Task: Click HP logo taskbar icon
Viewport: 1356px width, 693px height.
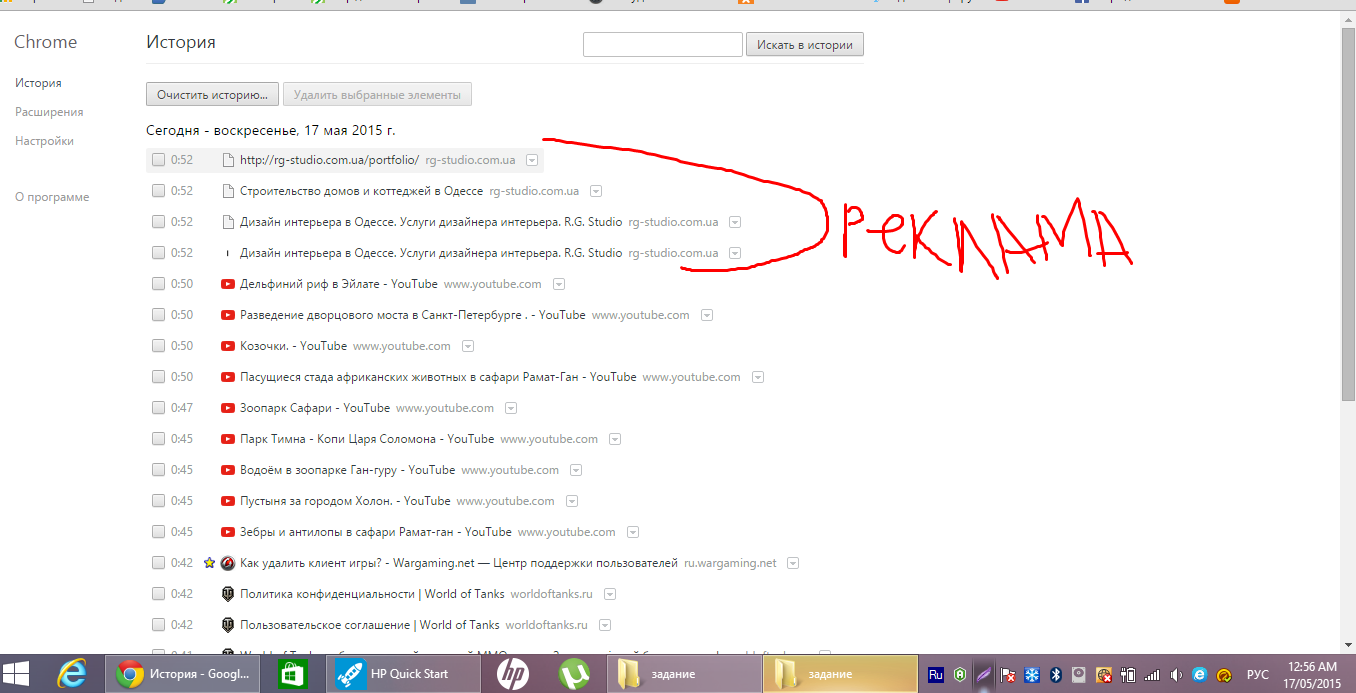Action: coord(513,674)
